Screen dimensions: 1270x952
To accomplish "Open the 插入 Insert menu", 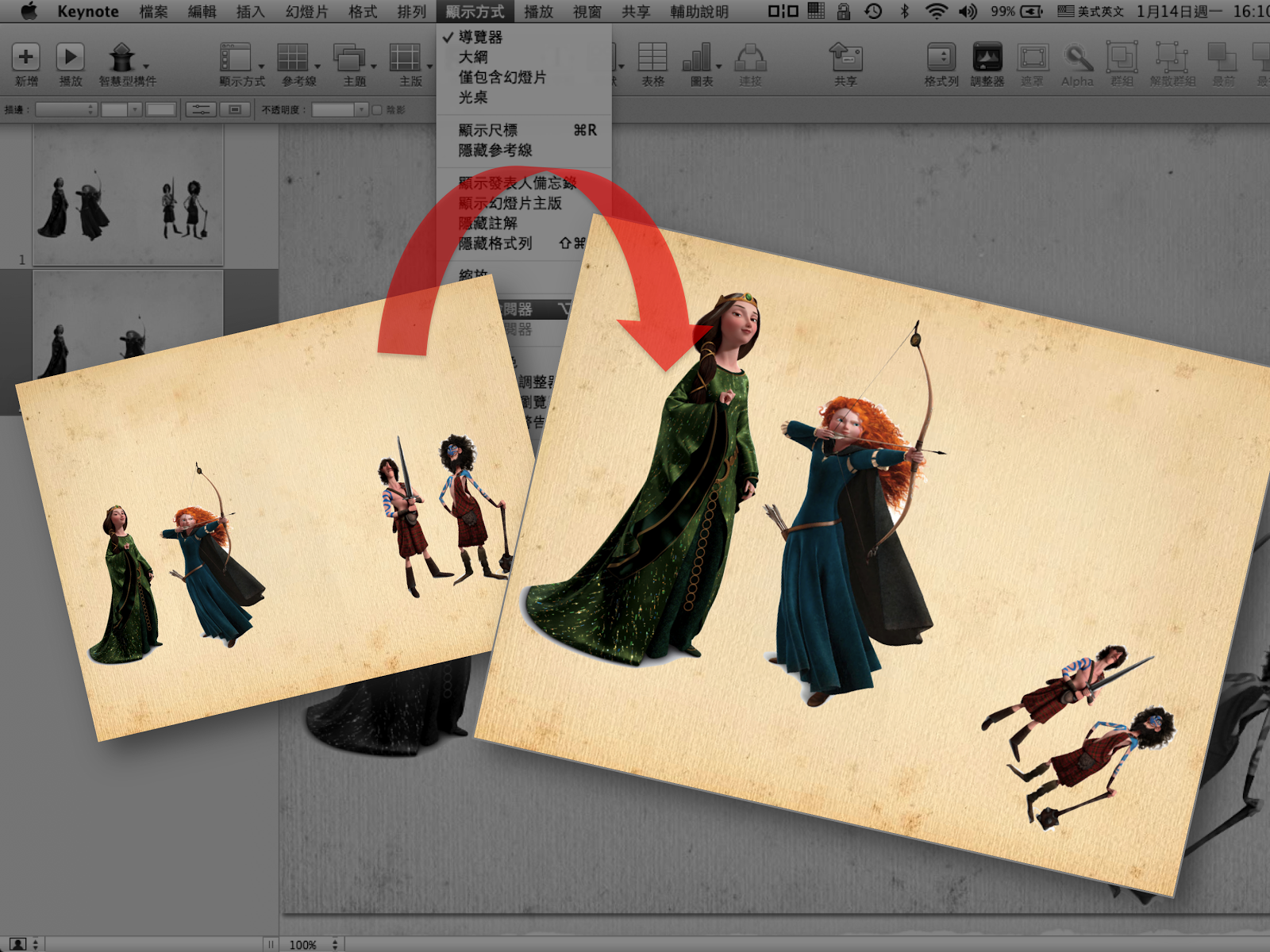I will tap(250, 11).
